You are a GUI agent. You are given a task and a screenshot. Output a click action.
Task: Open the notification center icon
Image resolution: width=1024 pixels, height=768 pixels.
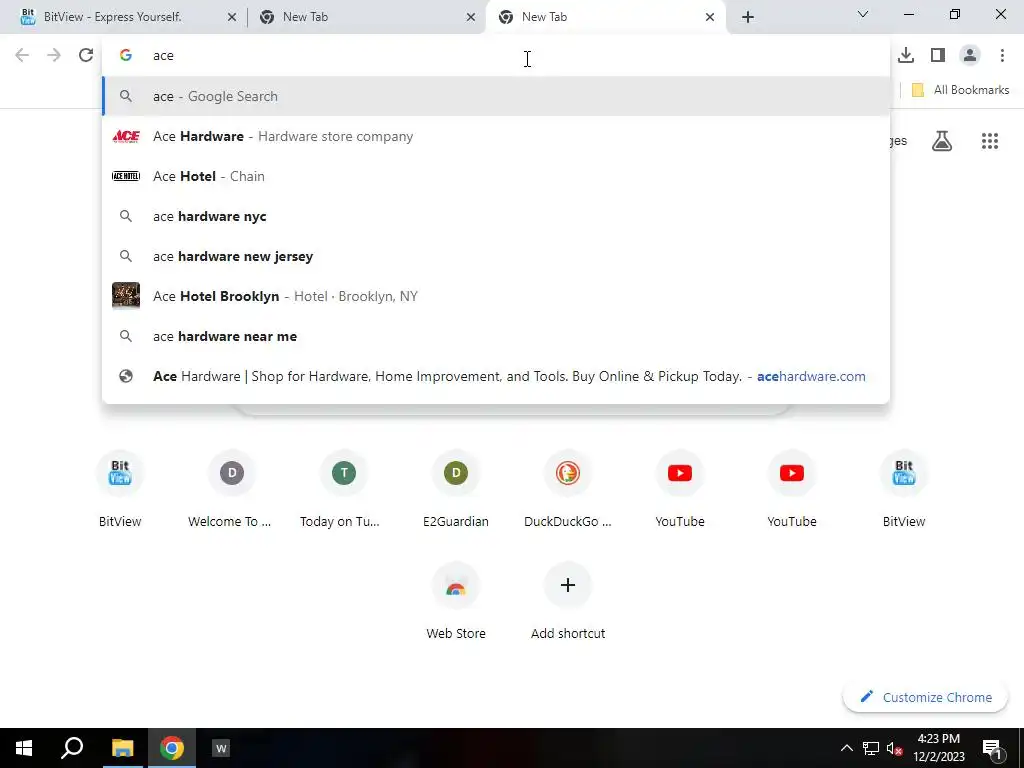pos(992,748)
